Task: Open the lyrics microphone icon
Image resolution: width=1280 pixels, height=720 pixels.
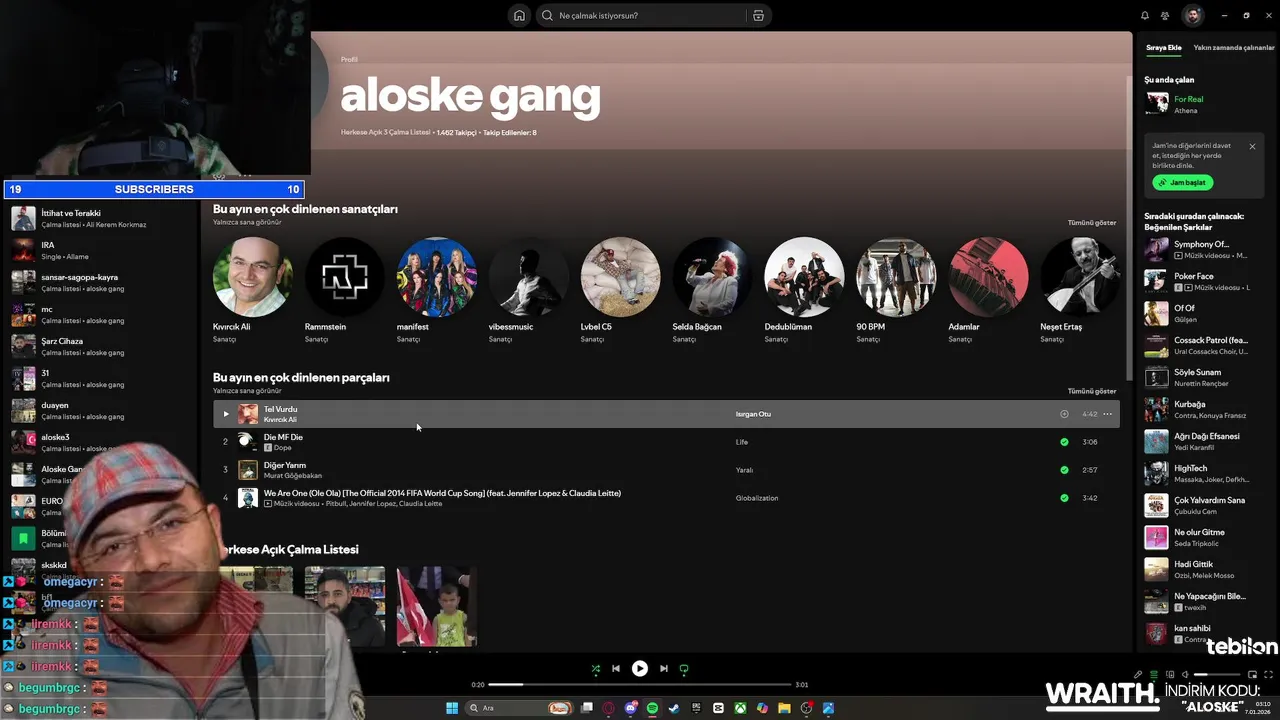Action: coord(1138,675)
